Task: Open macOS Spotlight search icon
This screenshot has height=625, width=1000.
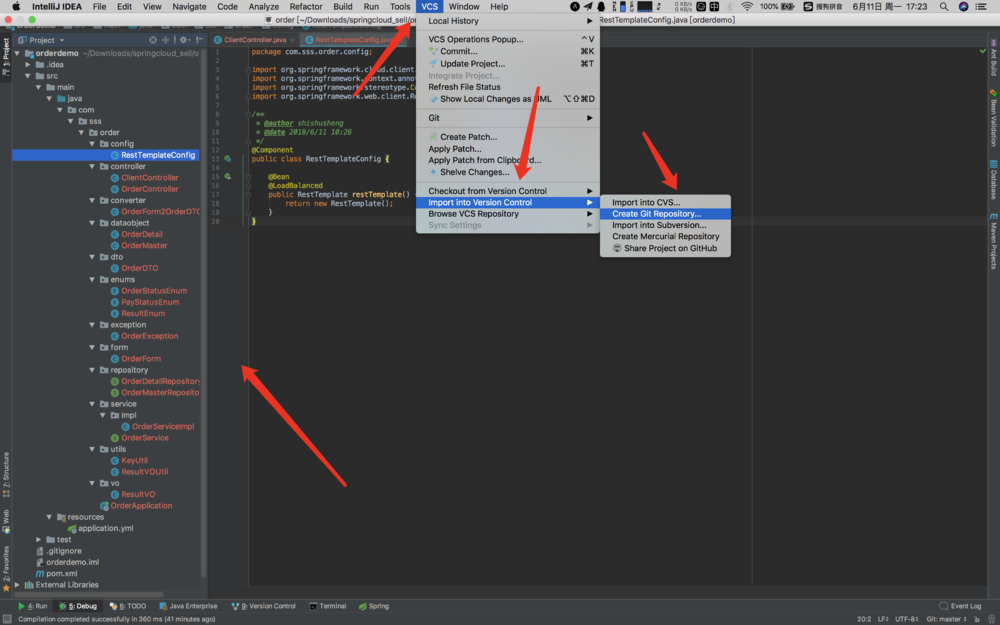Action: pos(943,6)
